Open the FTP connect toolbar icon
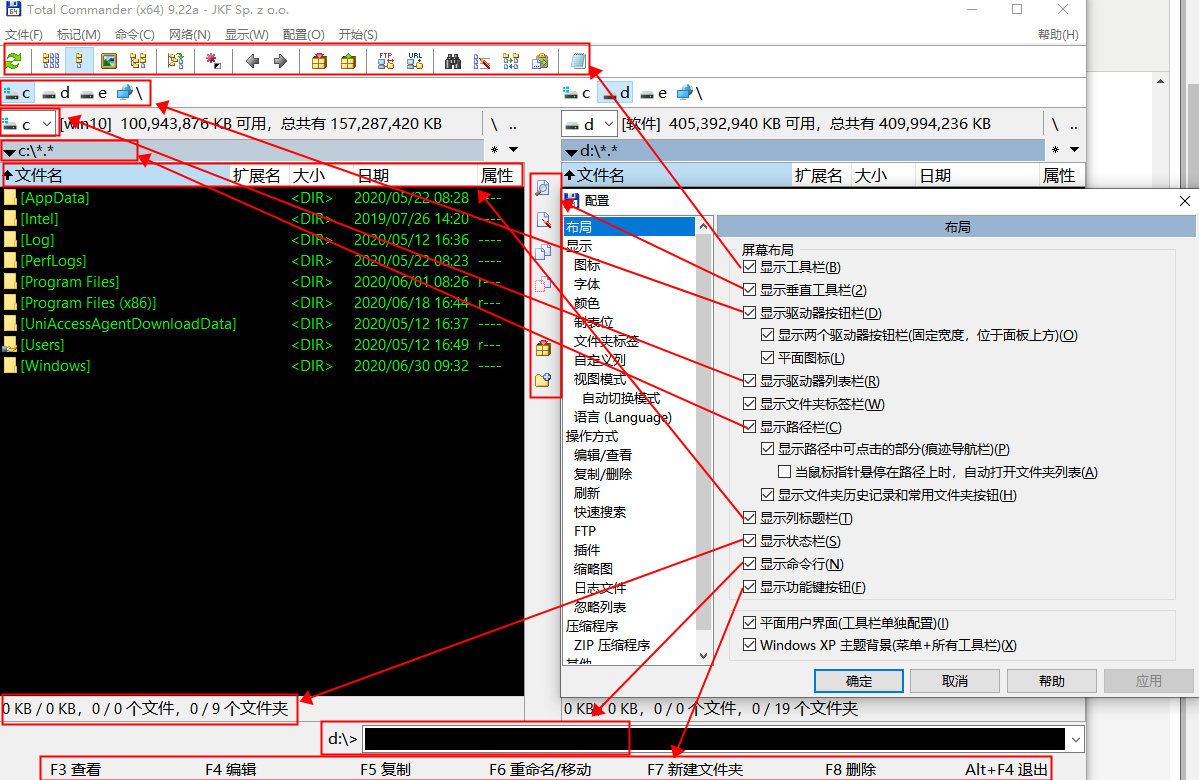This screenshot has height=780, width=1199. tap(385, 61)
